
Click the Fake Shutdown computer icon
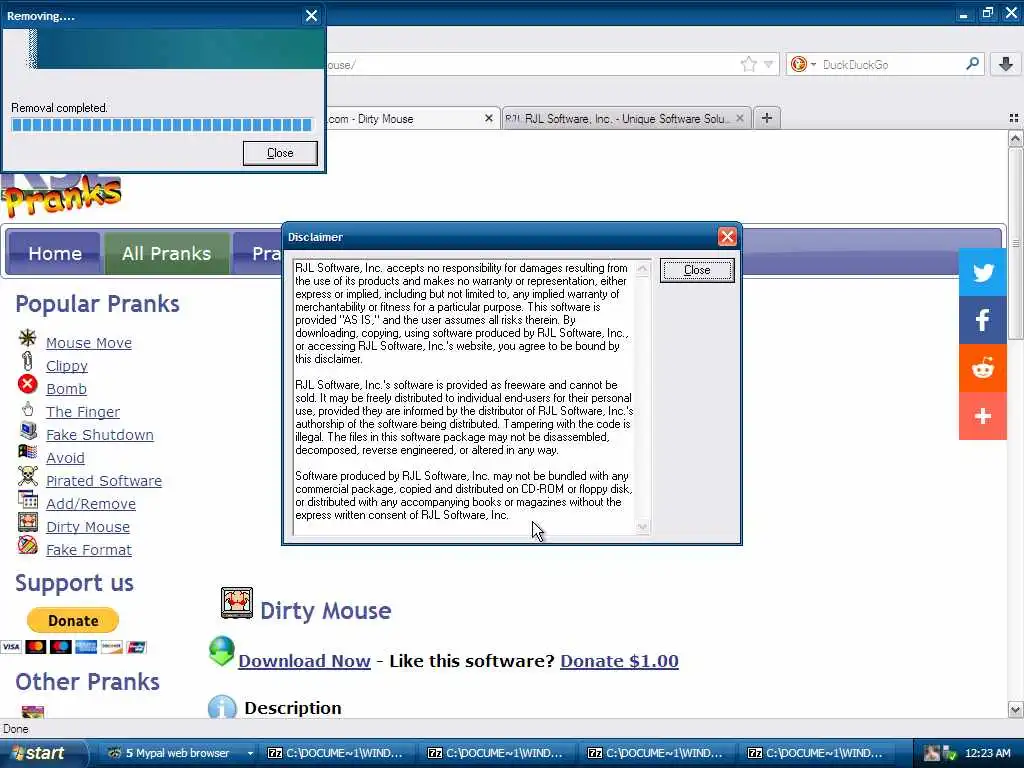(28, 430)
